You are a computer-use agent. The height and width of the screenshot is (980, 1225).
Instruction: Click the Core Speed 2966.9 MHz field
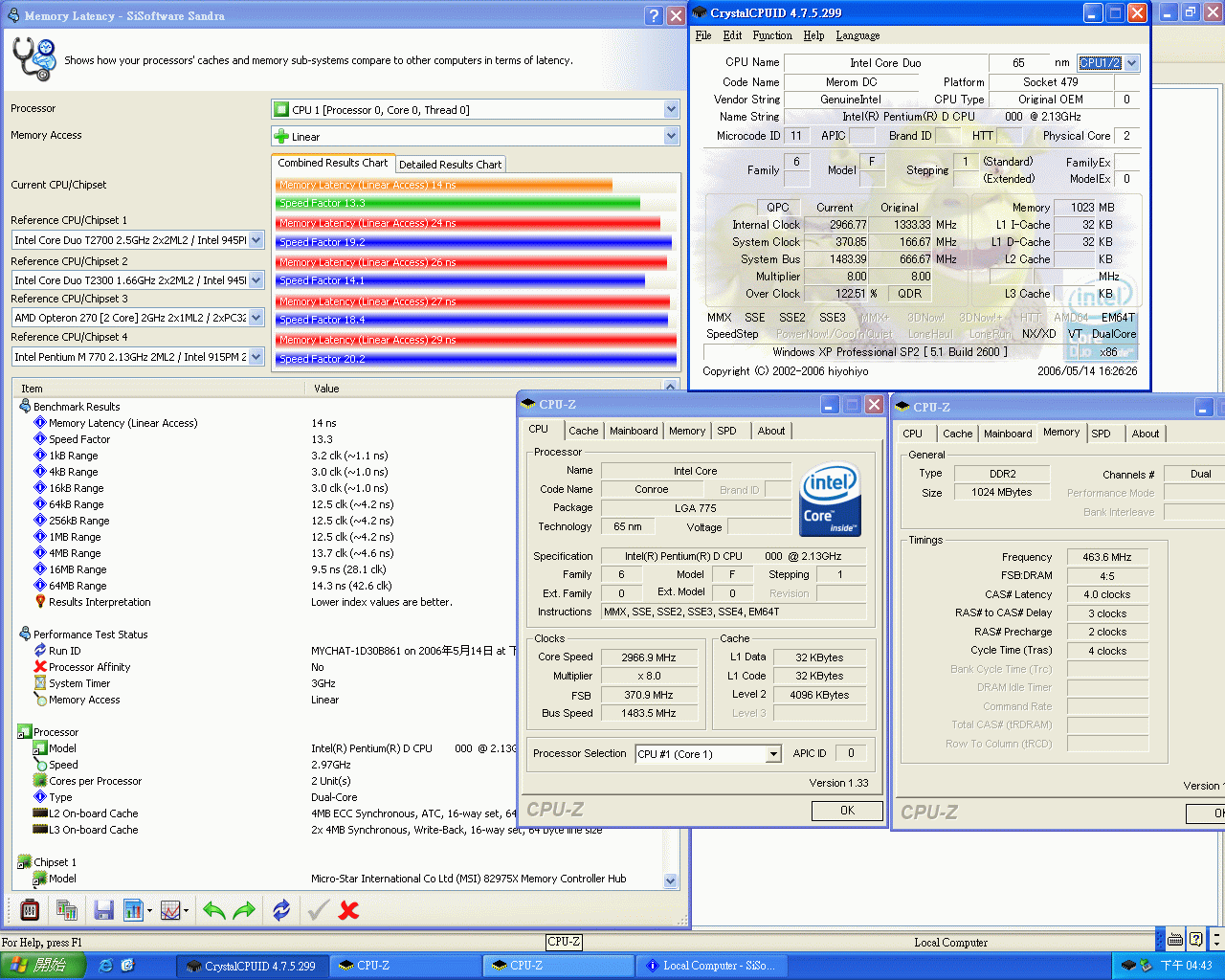coord(648,657)
